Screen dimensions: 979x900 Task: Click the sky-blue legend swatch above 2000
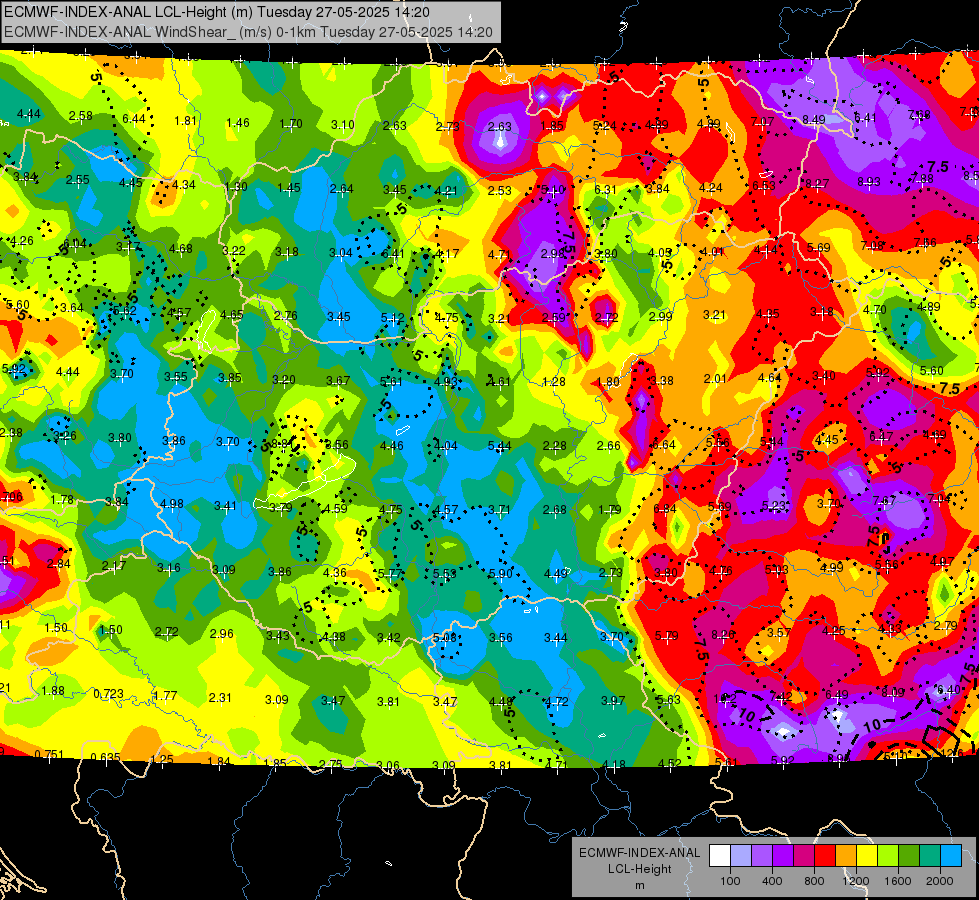(951, 856)
